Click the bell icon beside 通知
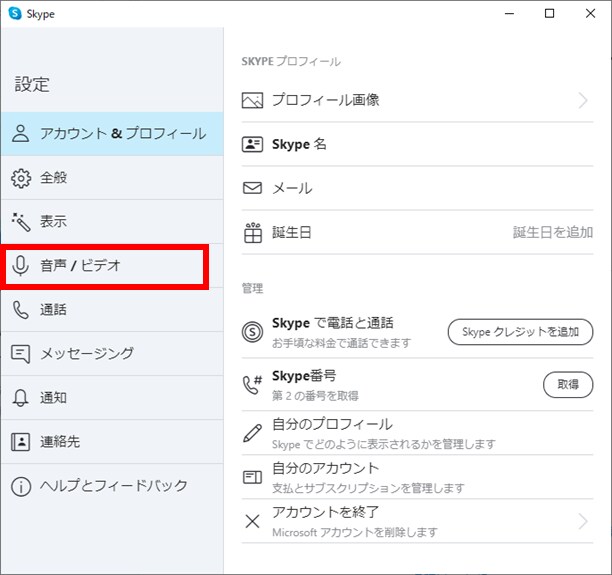 tap(21, 398)
